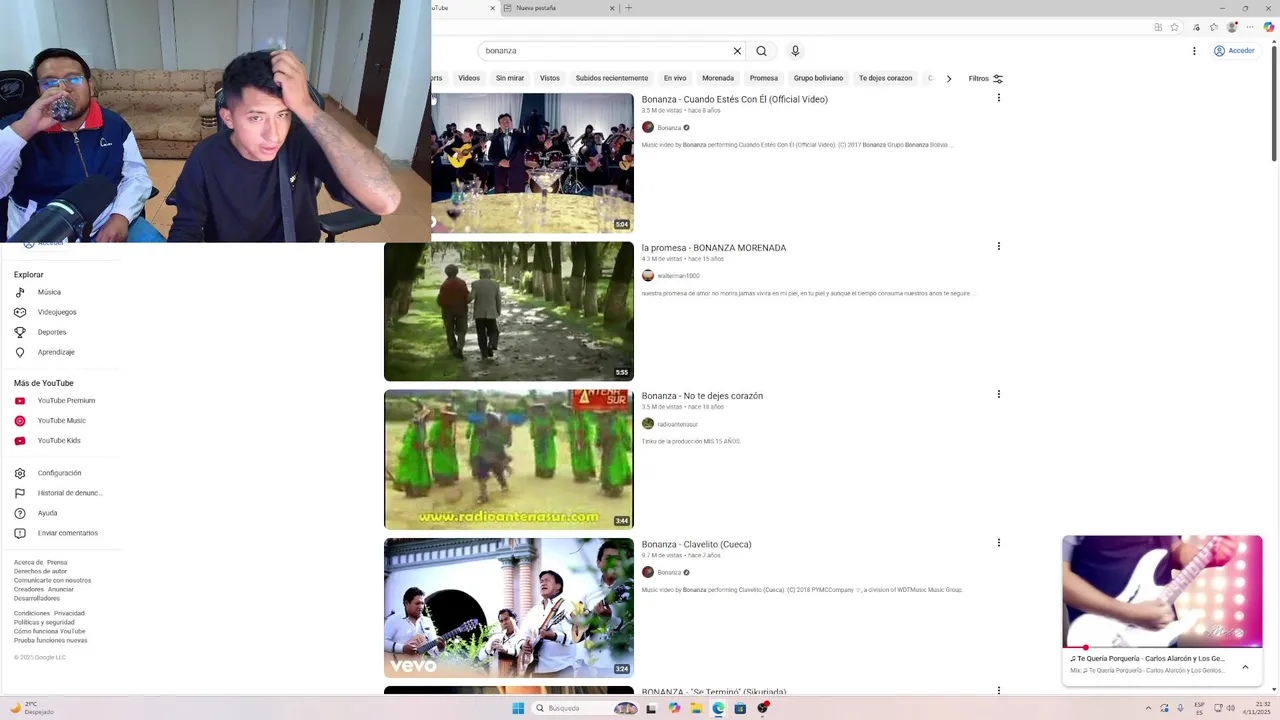
Task: Select the Sin mirar filter chip
Action: click(510, 78)
